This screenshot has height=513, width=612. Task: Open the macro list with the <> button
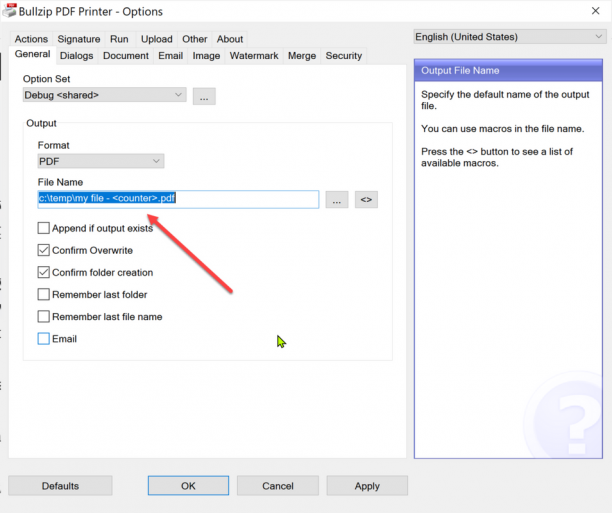[366, 200]
